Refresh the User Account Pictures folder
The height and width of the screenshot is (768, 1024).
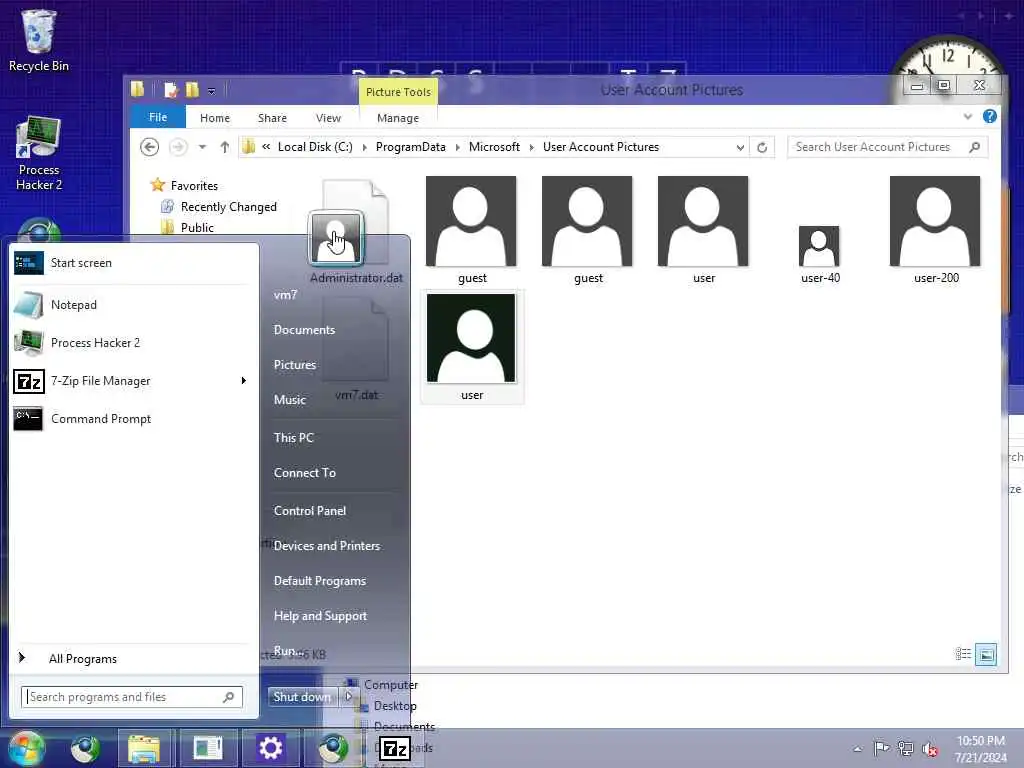click(x=761, y=147)
